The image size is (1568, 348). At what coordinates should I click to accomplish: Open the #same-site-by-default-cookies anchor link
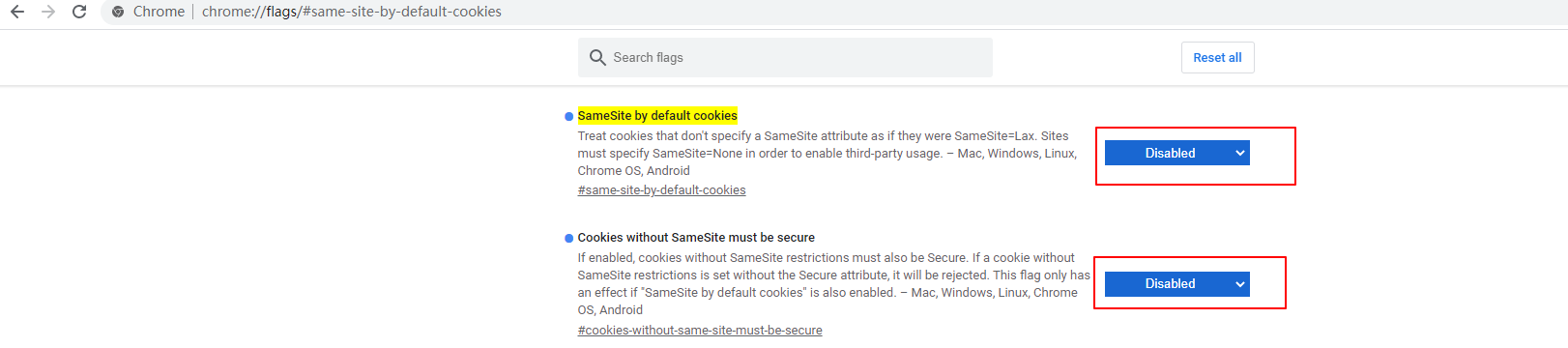pyautogui.click(x=661, y=190)
